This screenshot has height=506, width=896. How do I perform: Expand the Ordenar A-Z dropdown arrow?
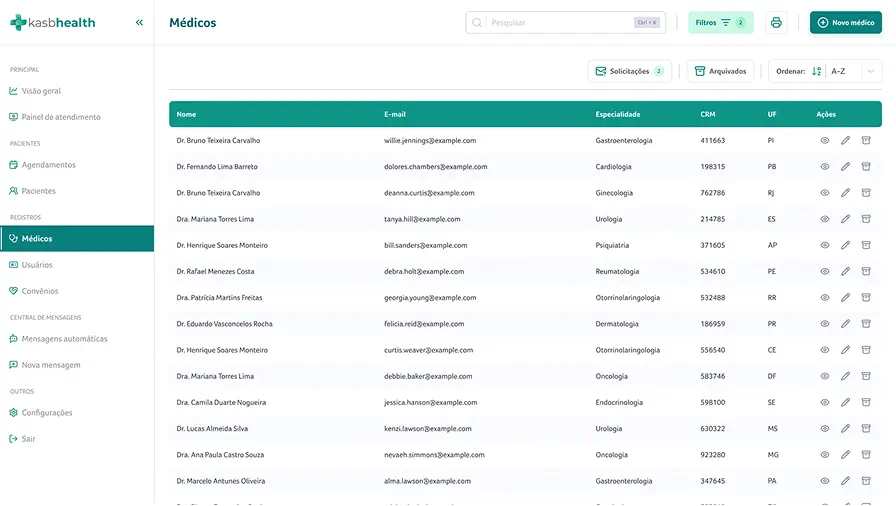(871, 71)
